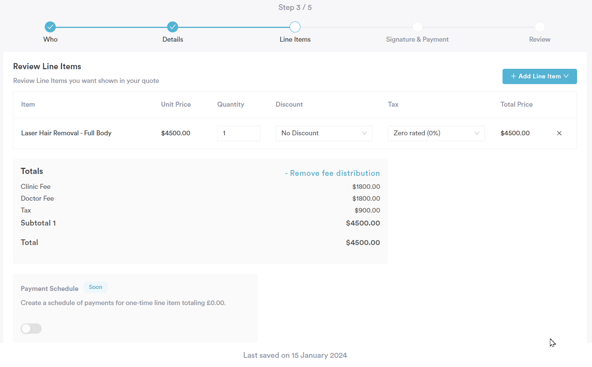Select the Subtotal 1 amount
Viewport: 592px width, 367px height.
363,223
